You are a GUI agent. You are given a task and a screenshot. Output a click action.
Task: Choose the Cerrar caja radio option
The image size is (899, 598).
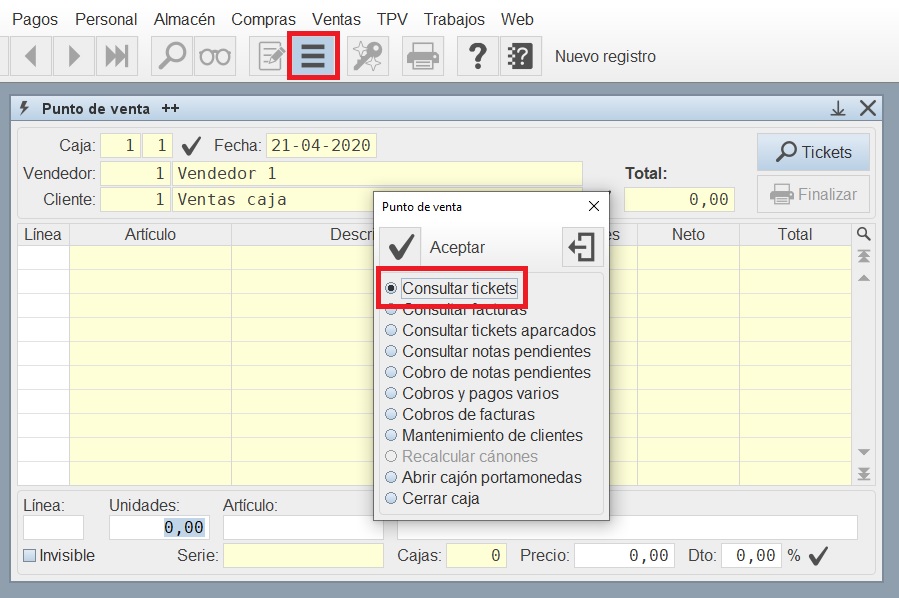click(391, 498)
